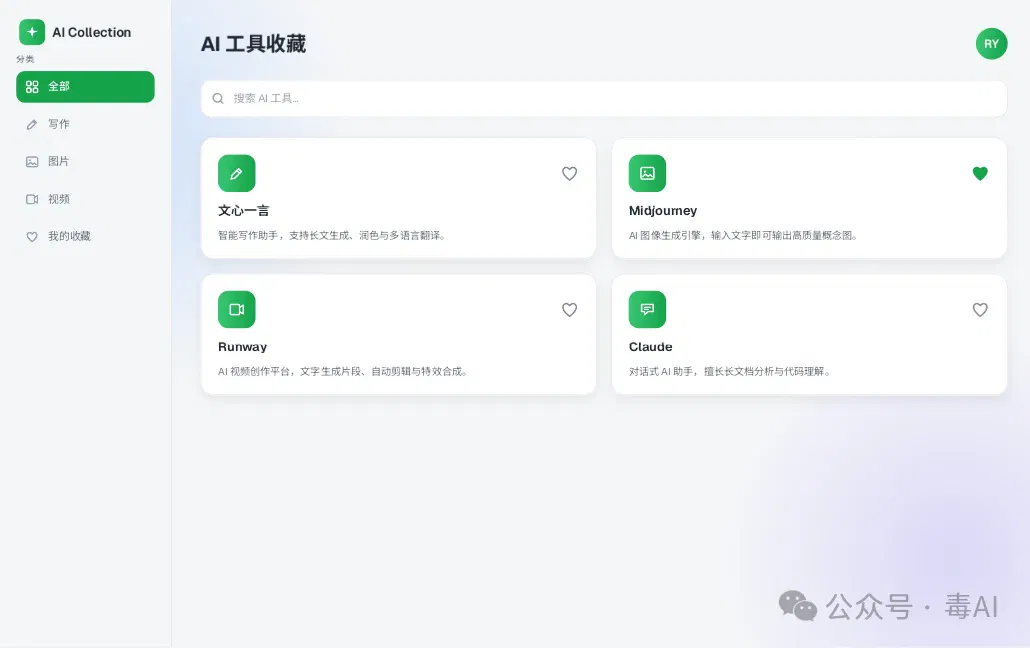Switch to the 图片 category
This screenshot has width=1030, height=648.
(85, 162)
